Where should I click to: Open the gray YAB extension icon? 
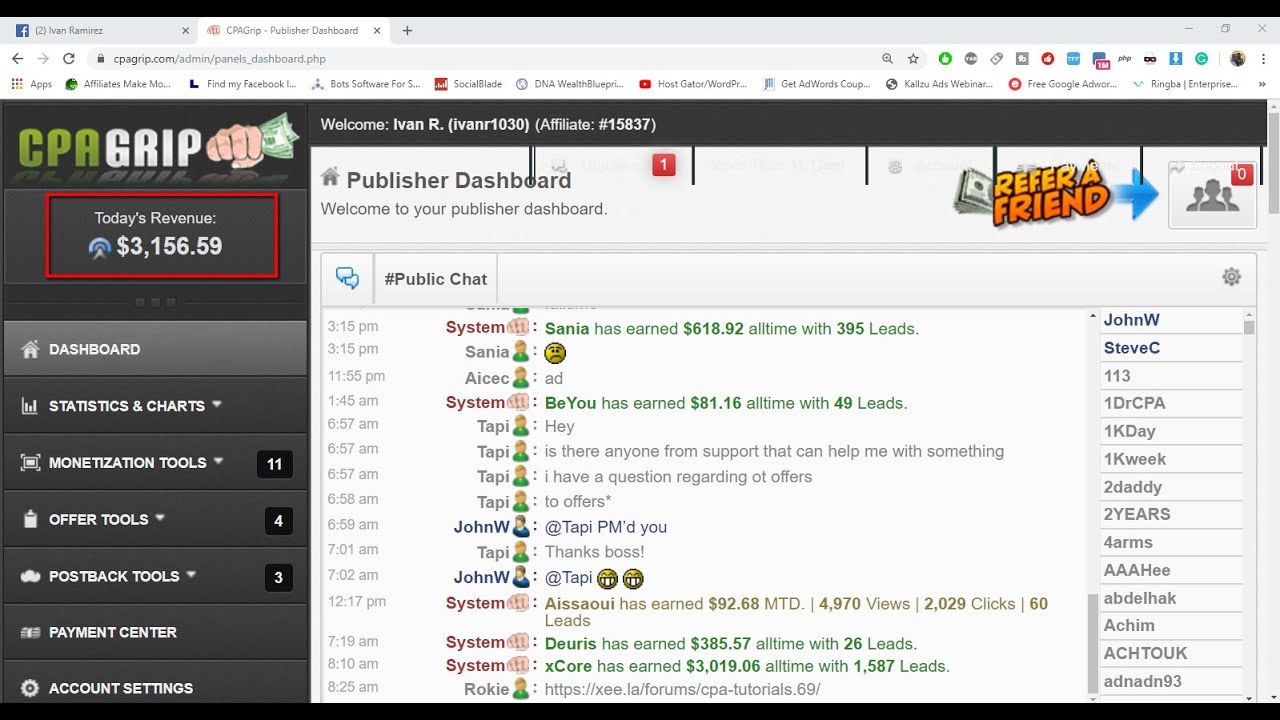click(970, 59)
